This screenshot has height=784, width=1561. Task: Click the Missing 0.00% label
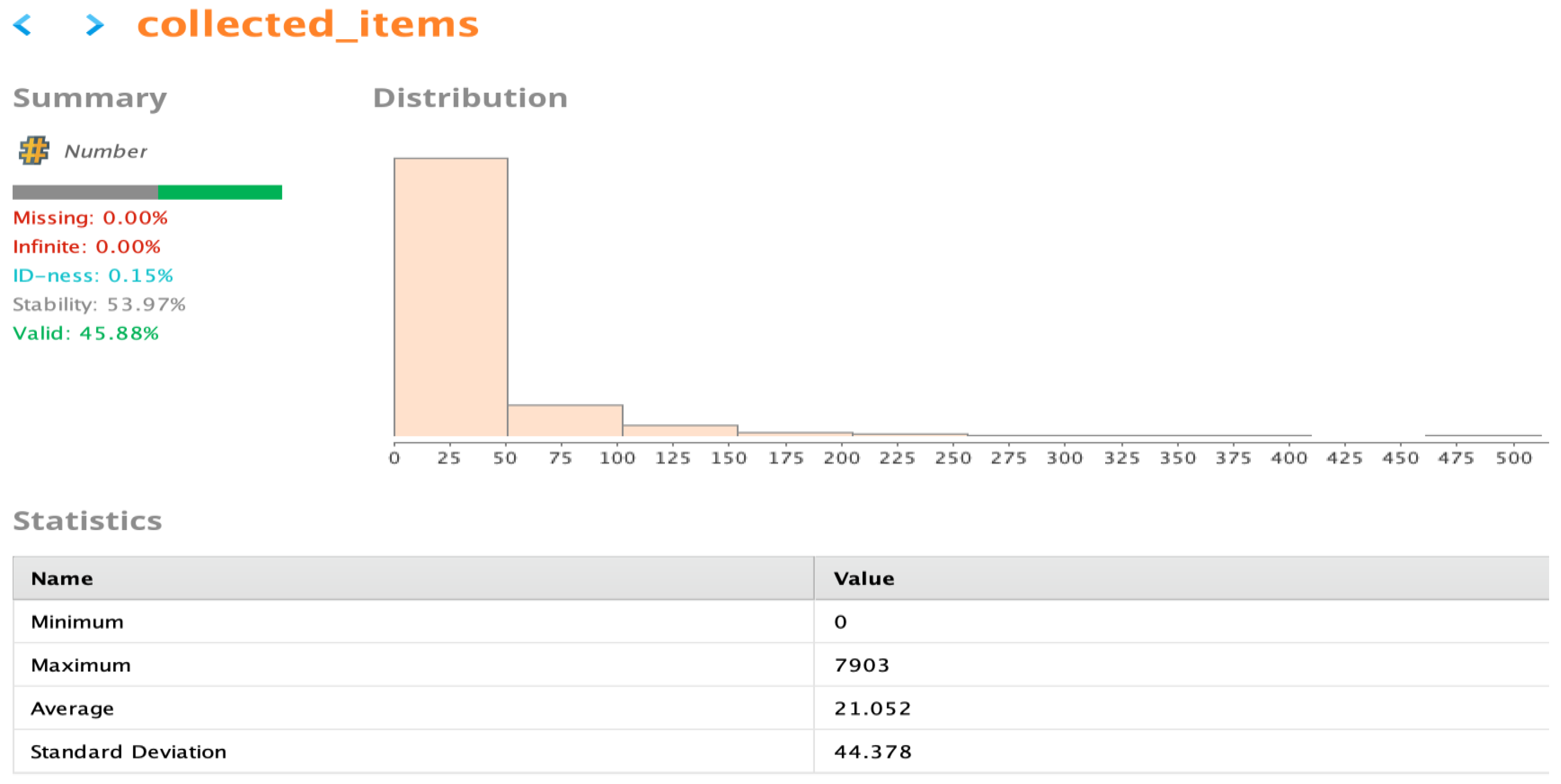point(90,217)
